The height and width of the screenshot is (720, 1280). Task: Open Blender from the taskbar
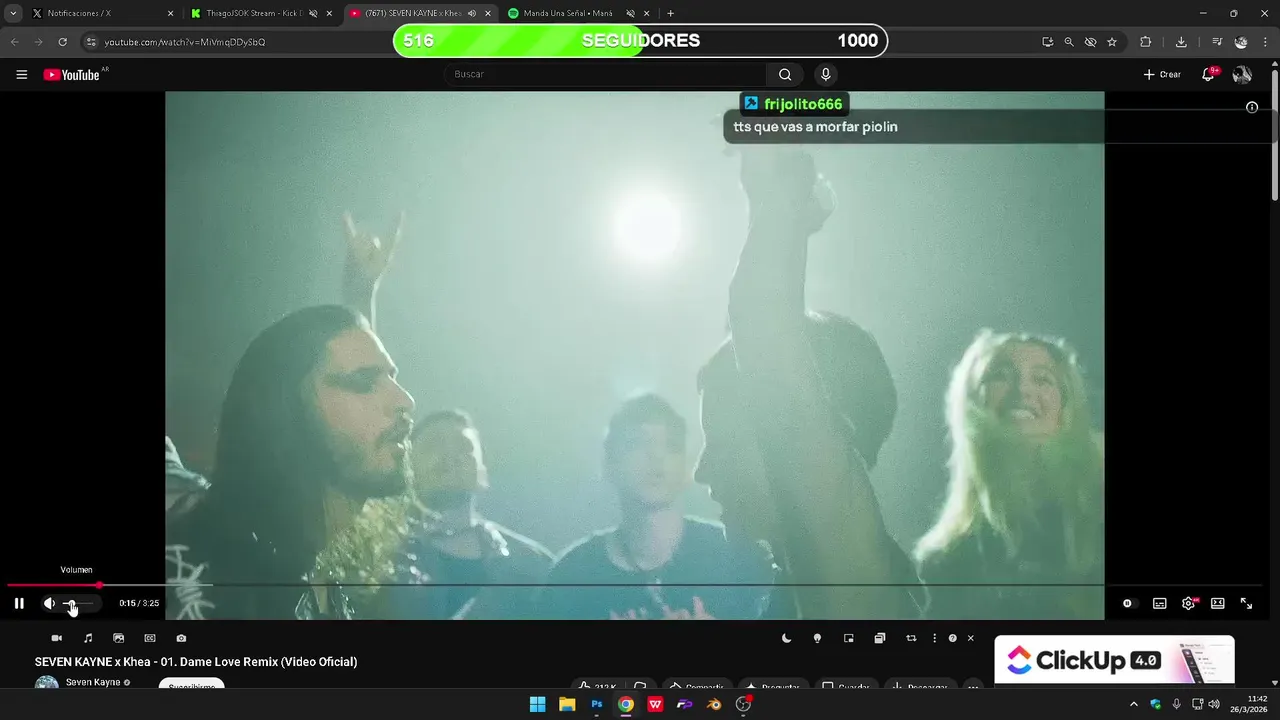(714, 704)
